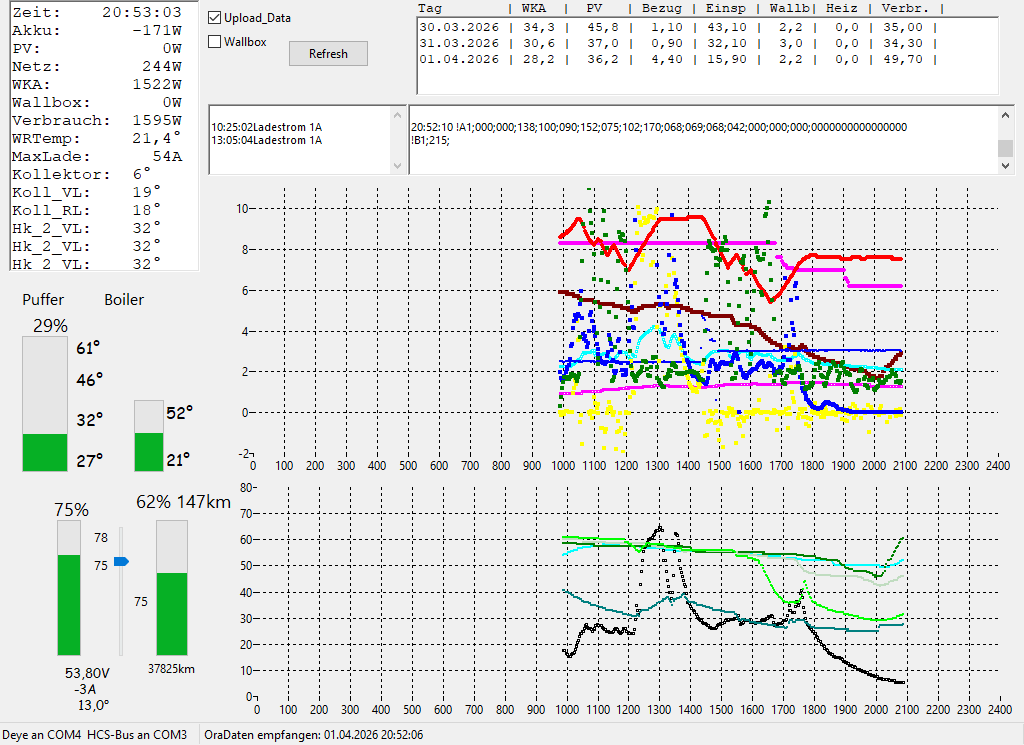
Task: Click the log box scrollbar thumb
Action: coord(1006,149)
